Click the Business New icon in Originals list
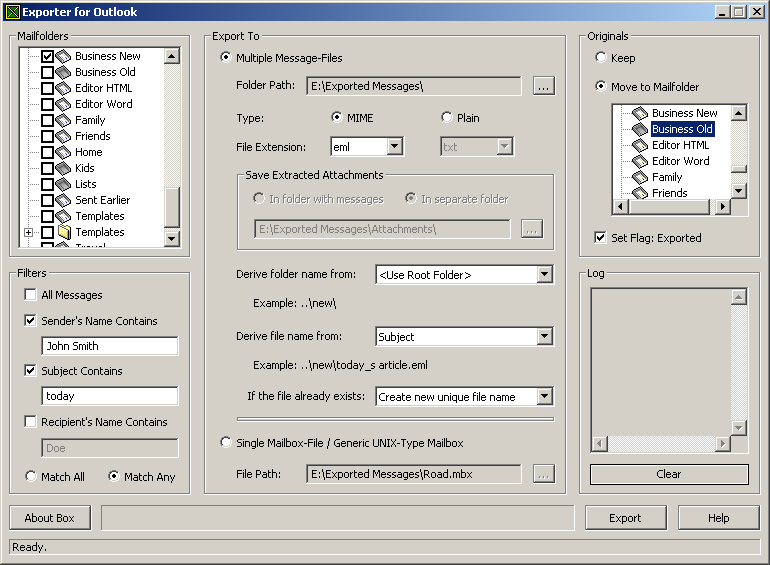This screenshot has width=770, height=565. click(x=640, y=113)
